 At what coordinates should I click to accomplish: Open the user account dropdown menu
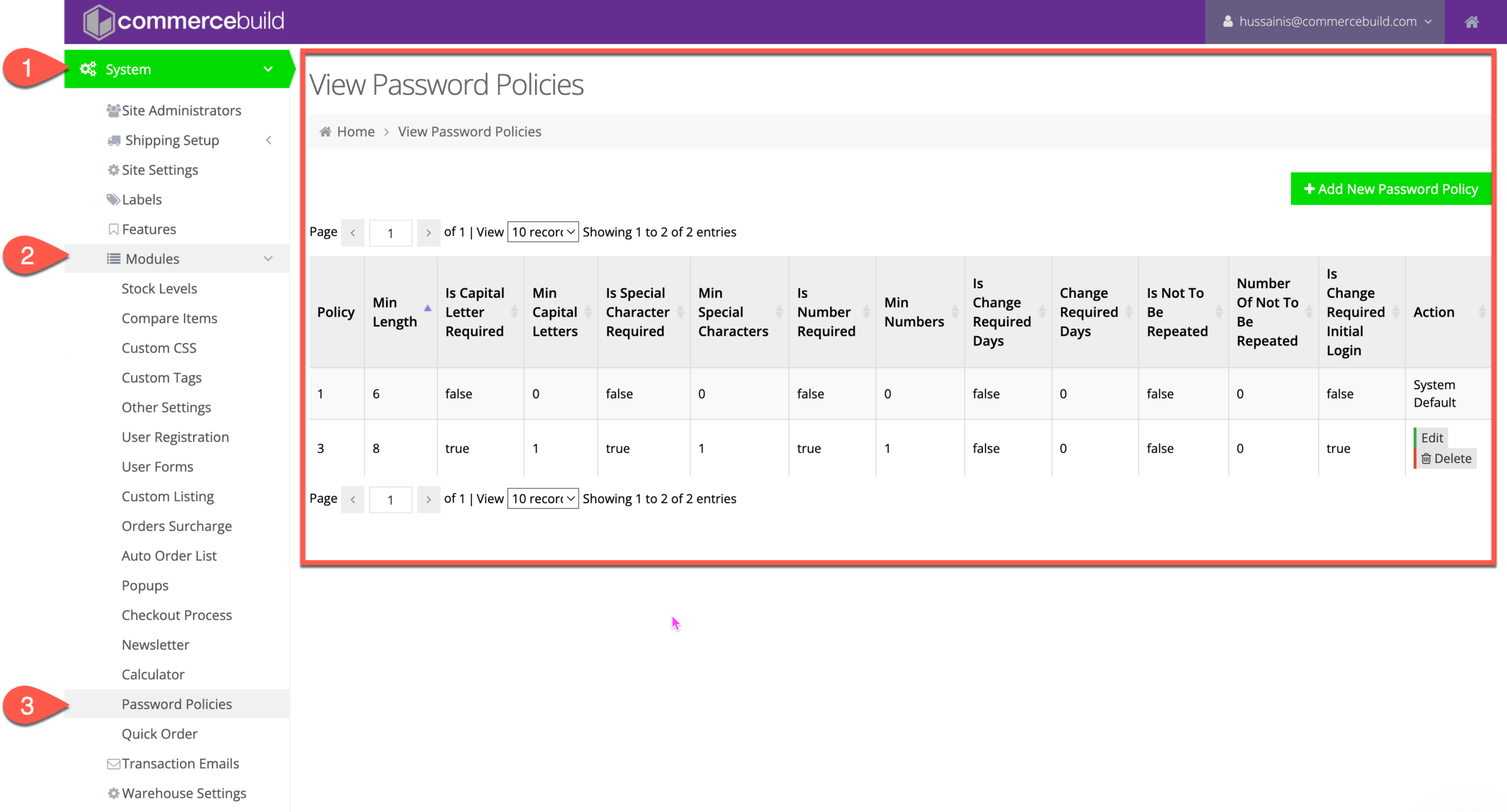(1327, 22)
